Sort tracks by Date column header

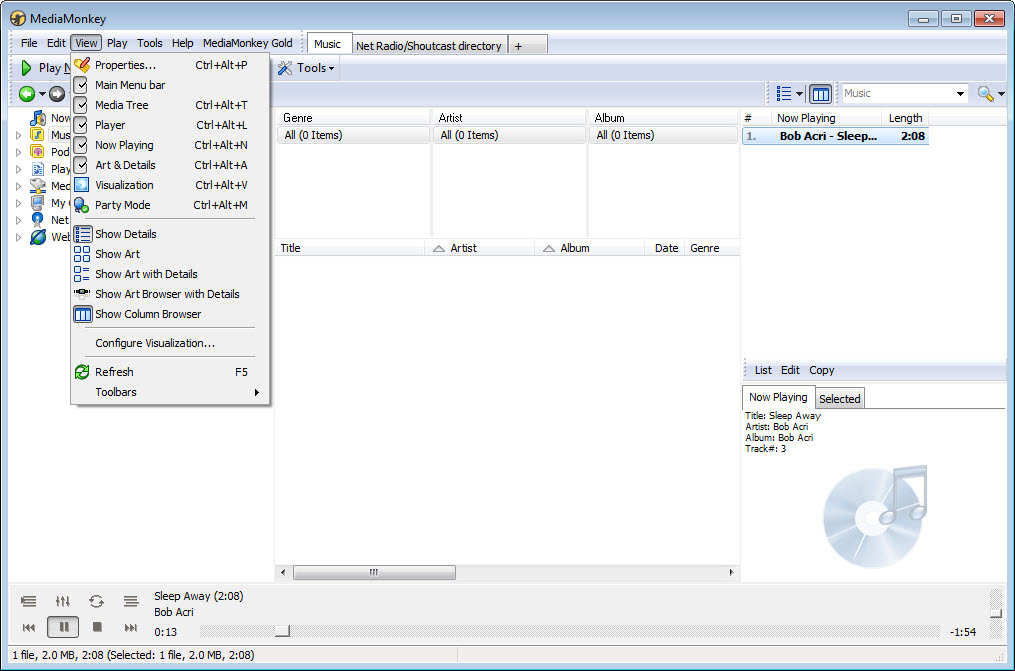click(x=666, y=248)
